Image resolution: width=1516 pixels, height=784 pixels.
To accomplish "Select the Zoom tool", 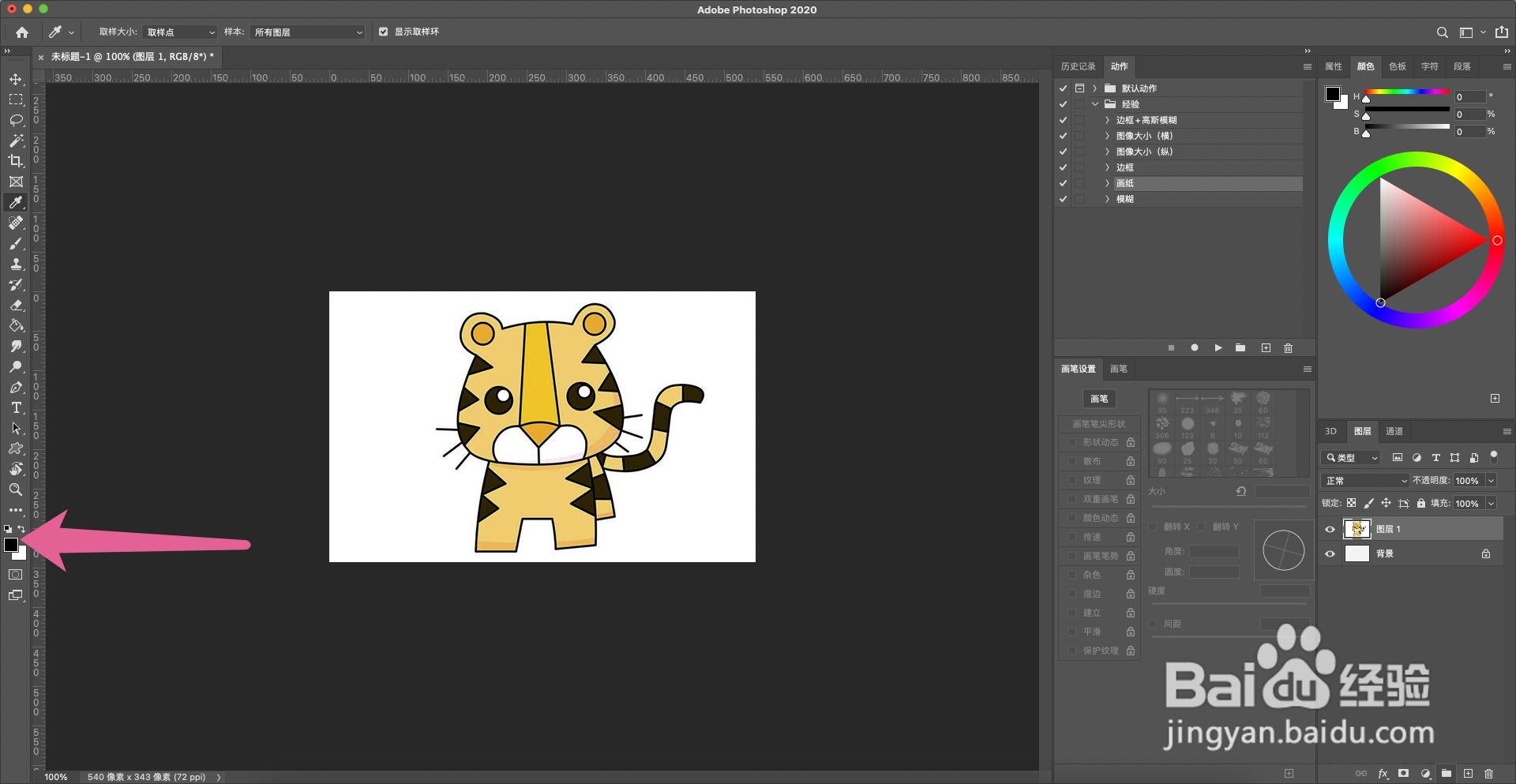I will tap(16, 490).
